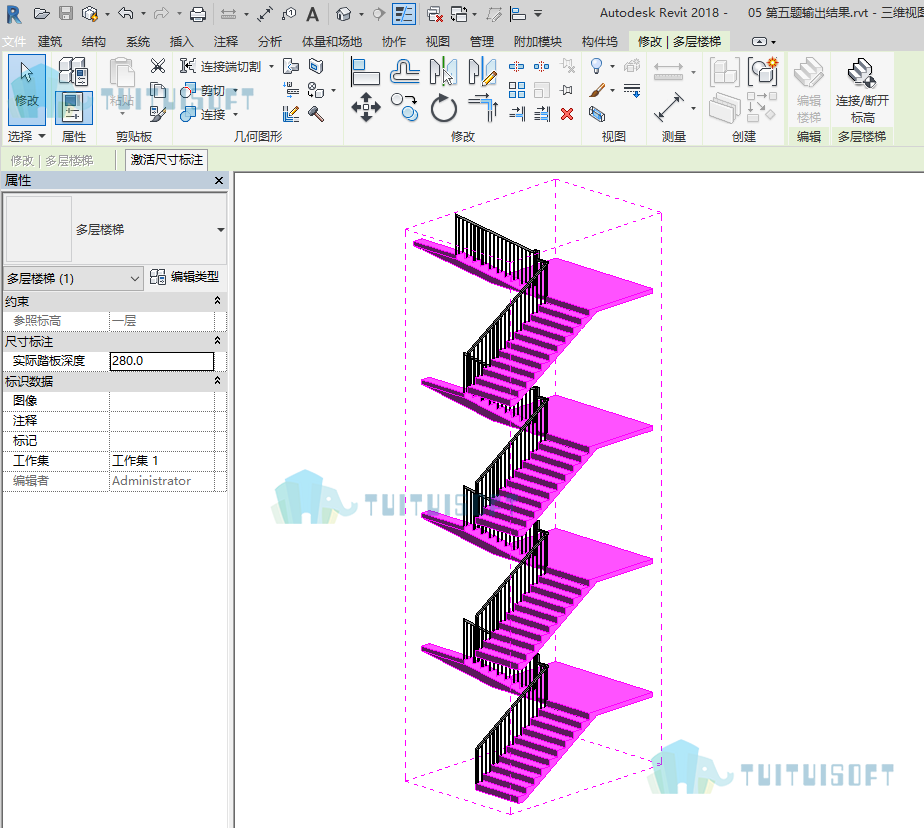The height and width of the screenshot is (828, 924).
Task: Open the 视图 ribbon tab
Action: pyautogui.click(x=437, y=41)
